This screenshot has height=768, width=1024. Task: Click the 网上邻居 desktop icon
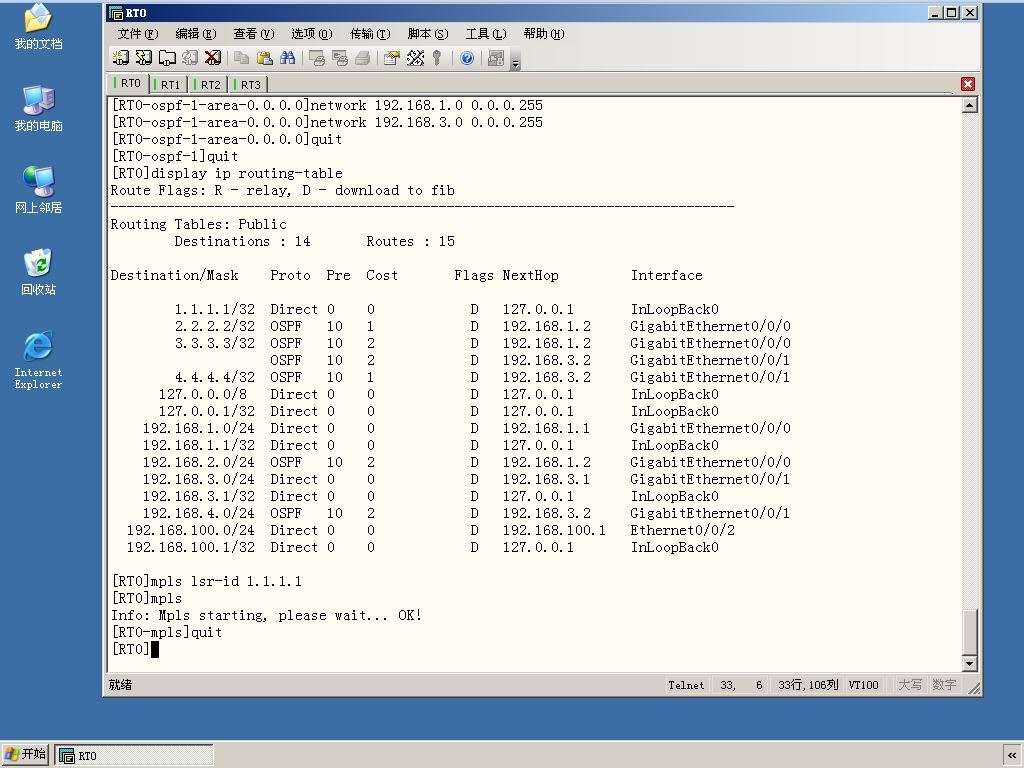pos(39,190)
